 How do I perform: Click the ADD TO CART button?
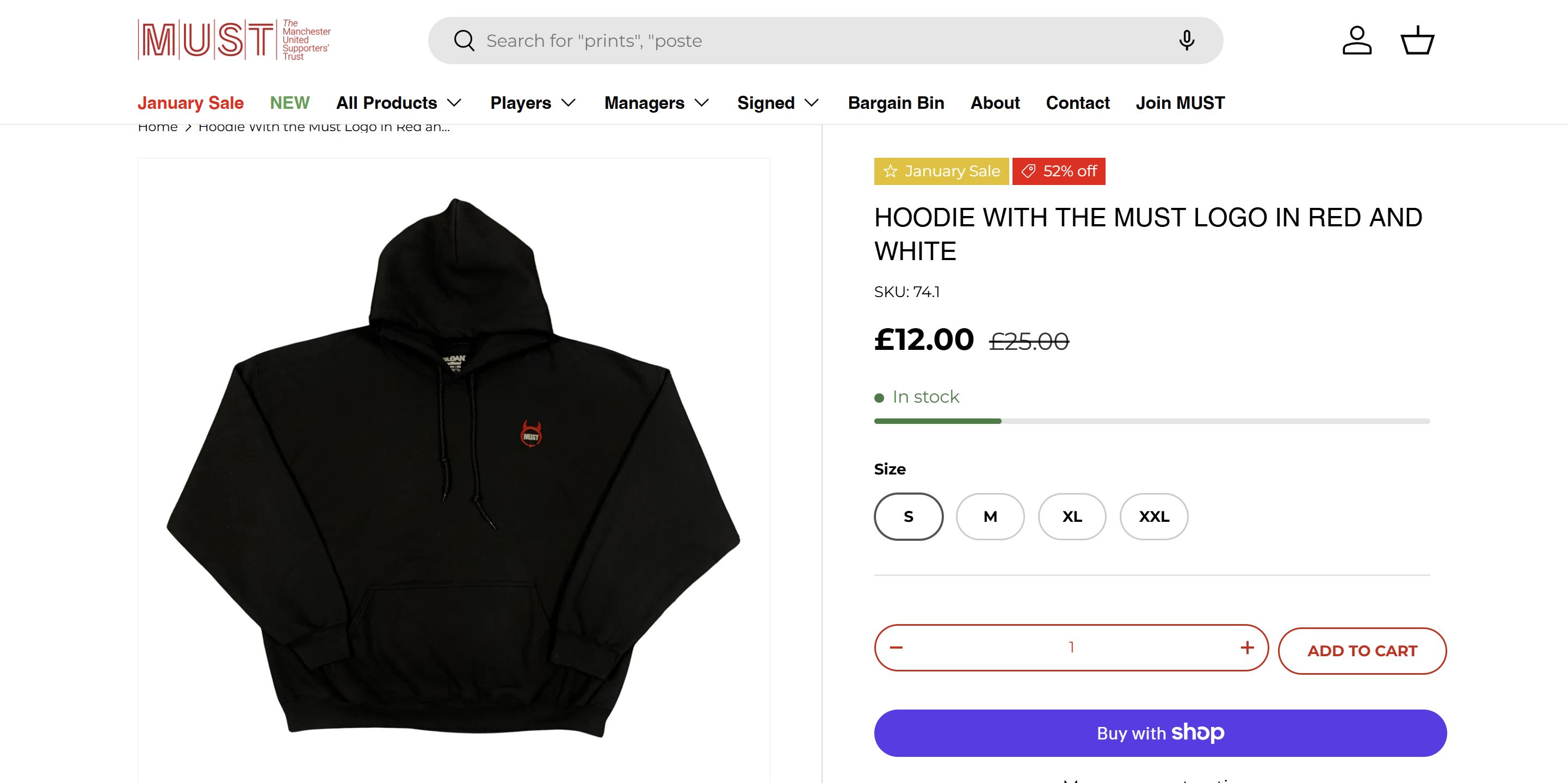(x=1362, y=651)
